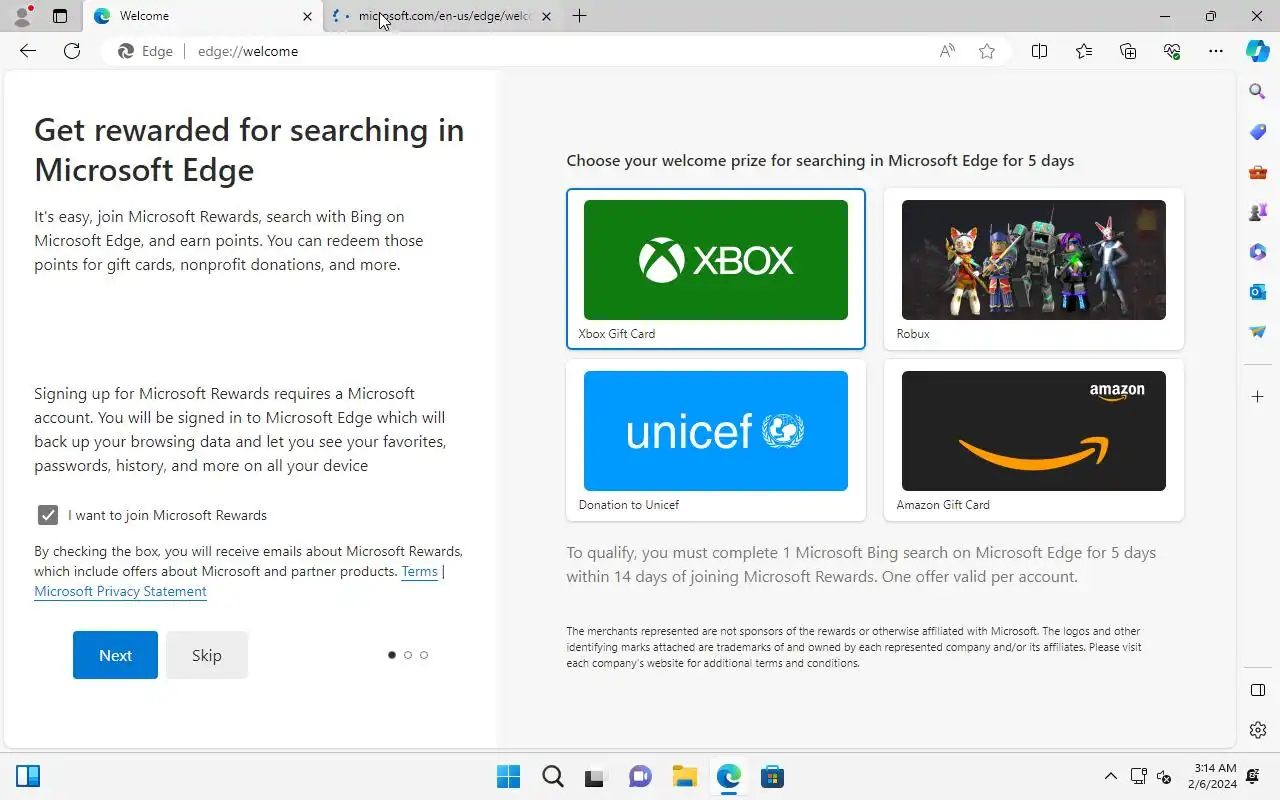Select the Robux prize card
1280x800 pixels.
pyautogui.click(x=1034, y=269)
